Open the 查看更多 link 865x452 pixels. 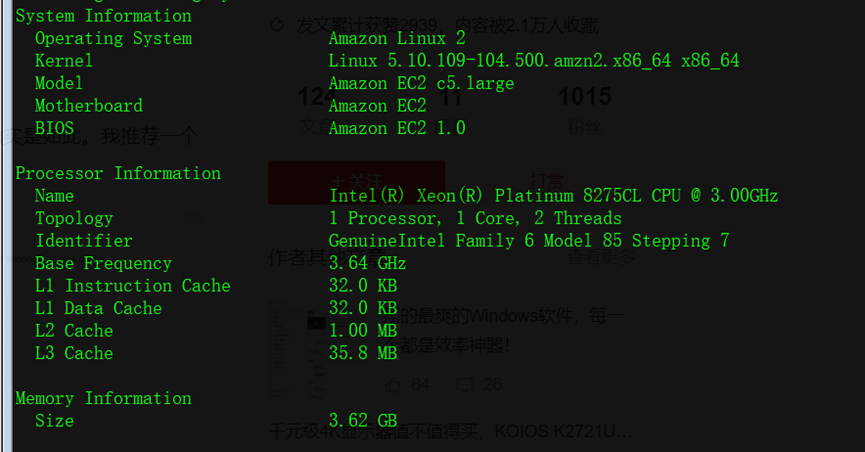601,257
